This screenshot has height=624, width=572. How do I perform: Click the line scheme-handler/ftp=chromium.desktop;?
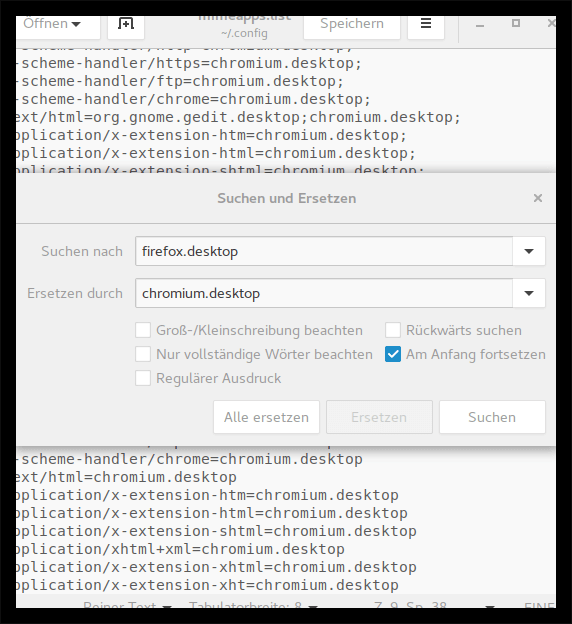point(180,81)
